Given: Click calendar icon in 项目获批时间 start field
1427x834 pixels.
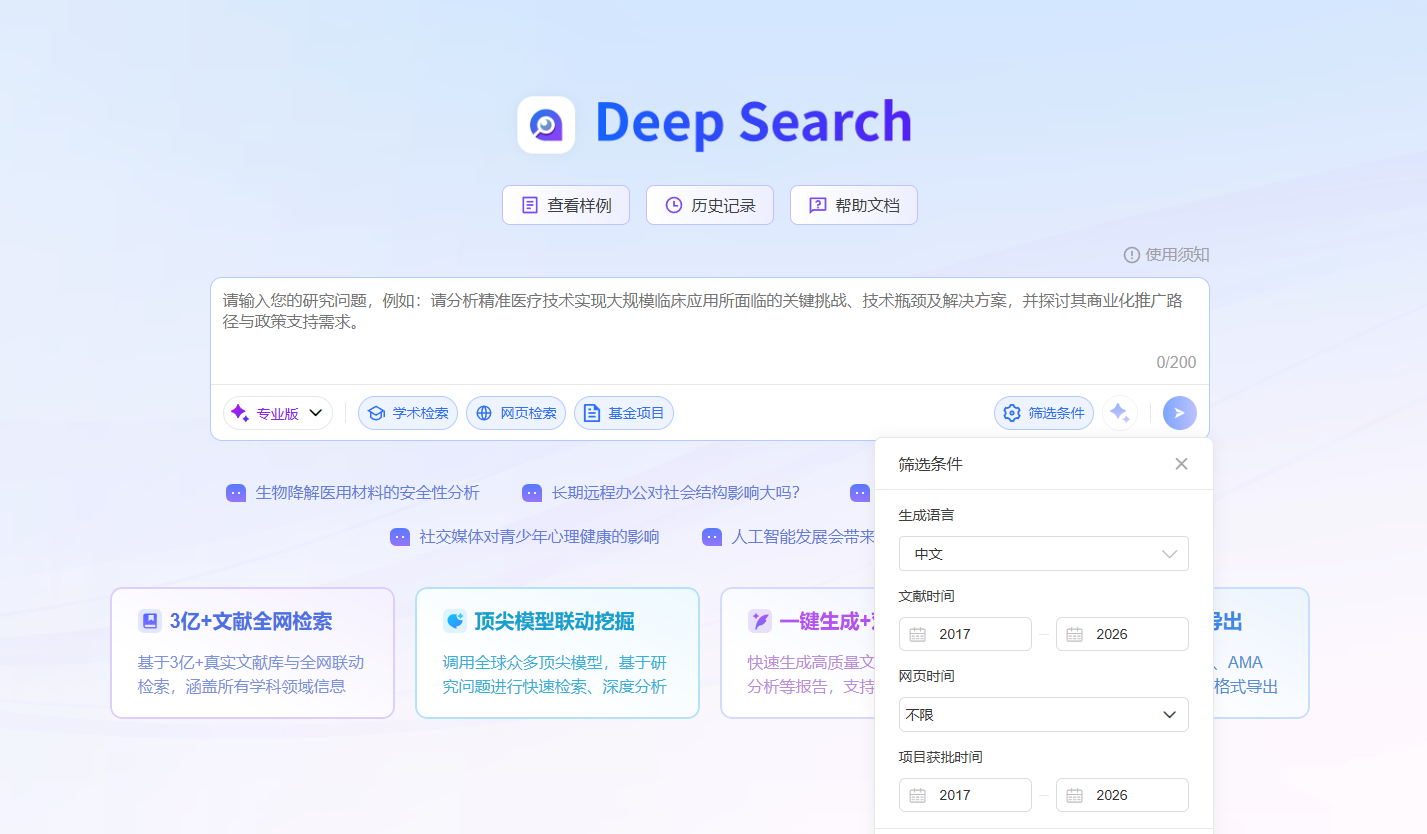Looking at the screenshot, I should [917, 795].
